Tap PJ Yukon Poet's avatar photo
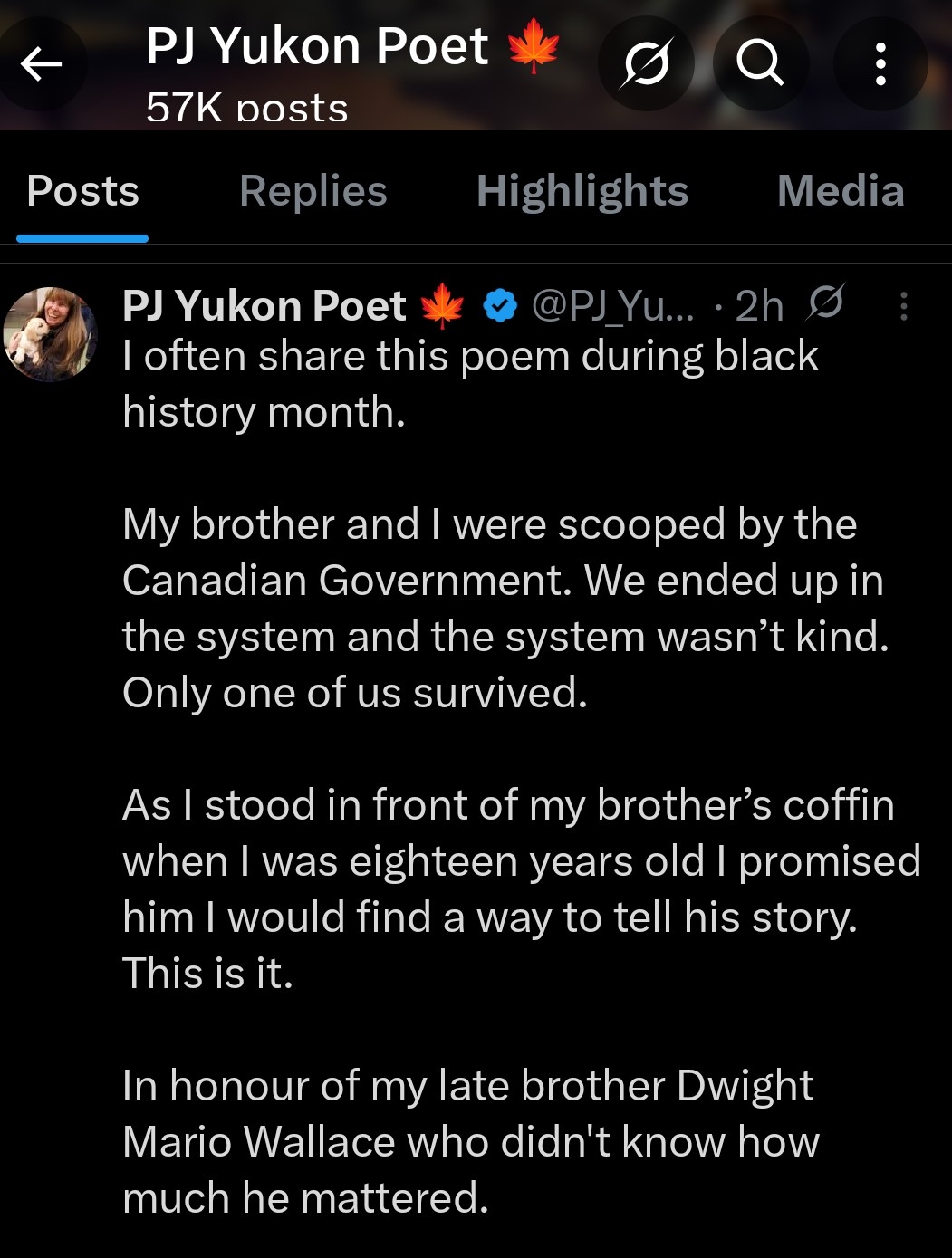Screen dimensions: 952x1258 [x=51, y=333]
